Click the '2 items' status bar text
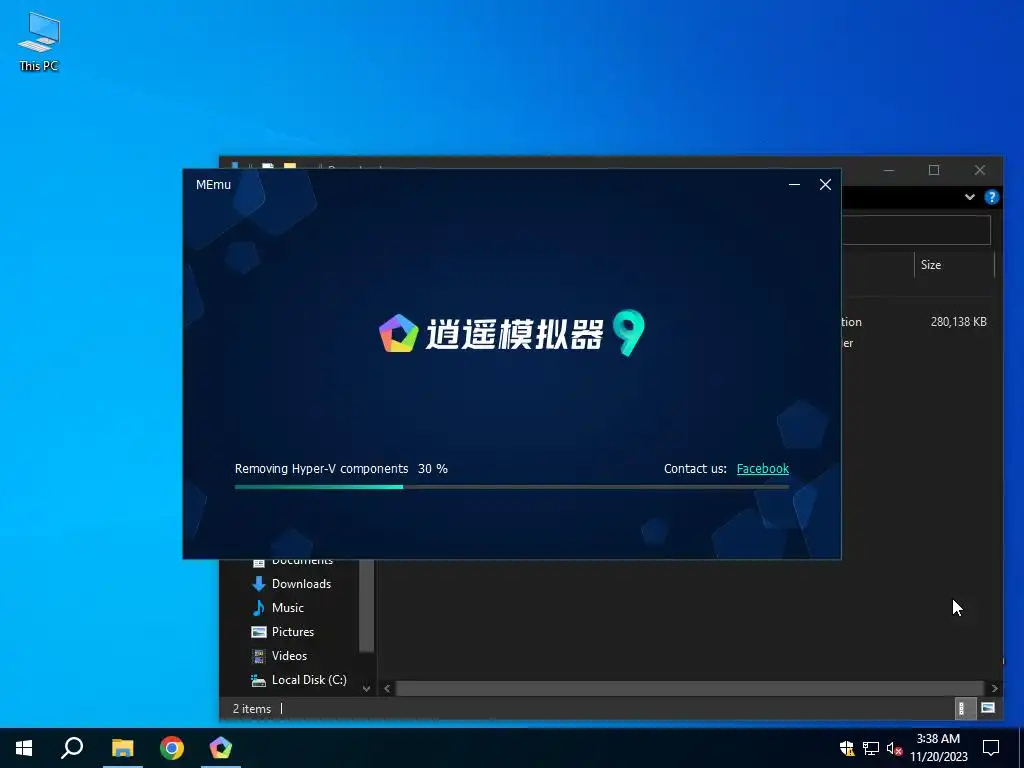1024x768 pixels. (x=251, y=709)
